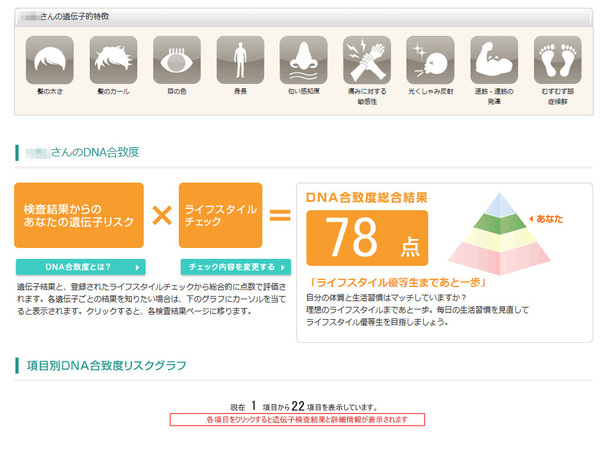Click the hair thickness (髪の太さ) icon
The width and height of the screenshot is (600, 453).
pos(49,60)
